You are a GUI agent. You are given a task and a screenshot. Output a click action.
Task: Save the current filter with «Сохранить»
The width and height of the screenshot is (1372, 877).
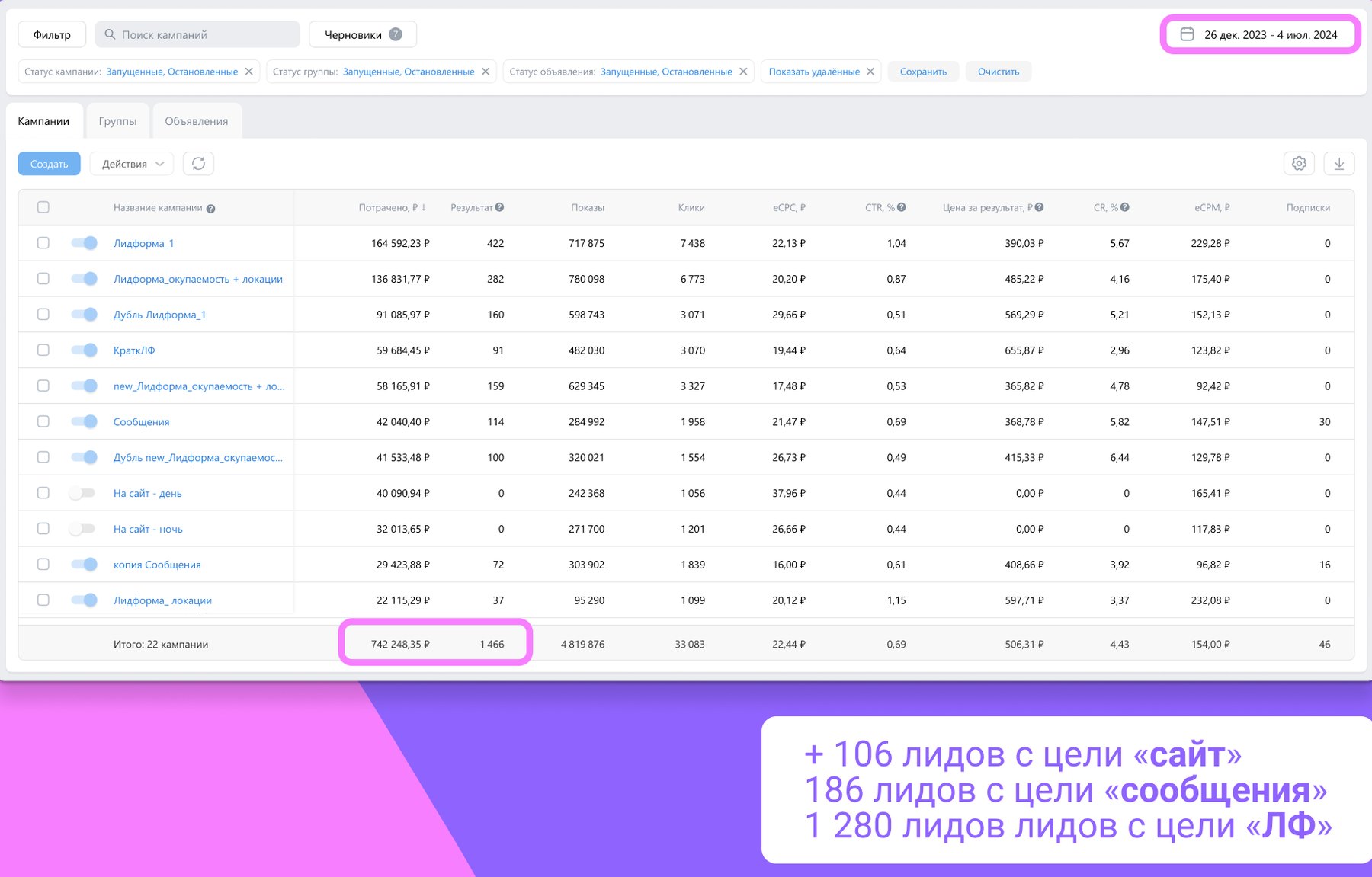[923, 72]
